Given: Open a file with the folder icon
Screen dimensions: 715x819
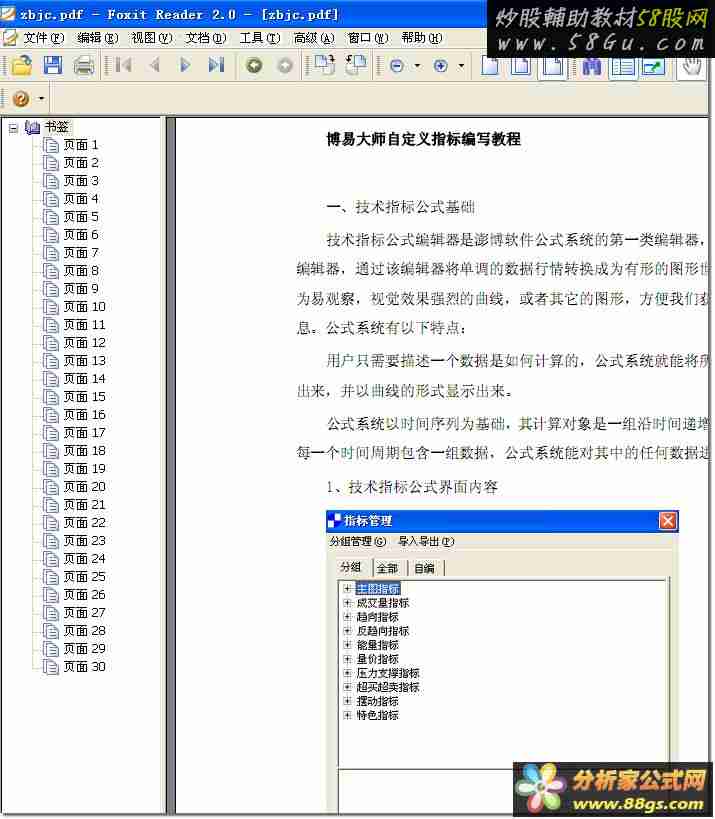Looking at the screenshot, I should point(21,66).
